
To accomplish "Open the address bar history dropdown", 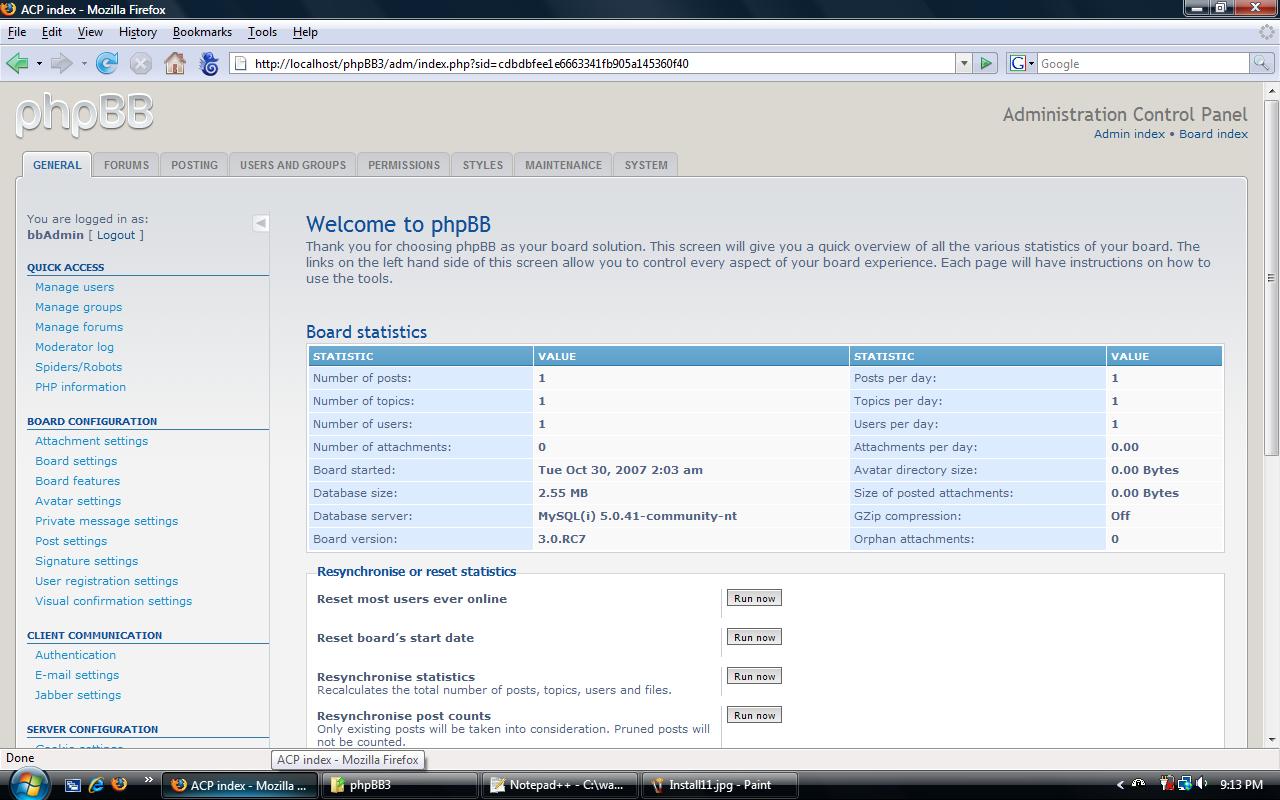I will pos(964,64).
